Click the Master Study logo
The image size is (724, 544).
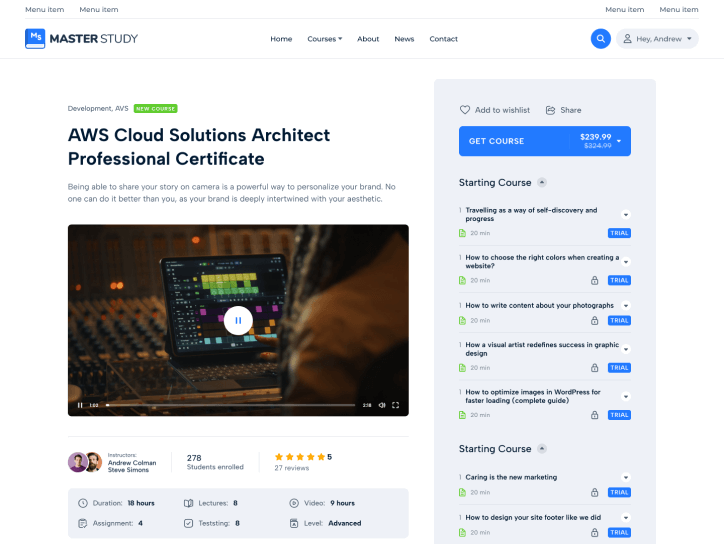(x=82, y=39)
